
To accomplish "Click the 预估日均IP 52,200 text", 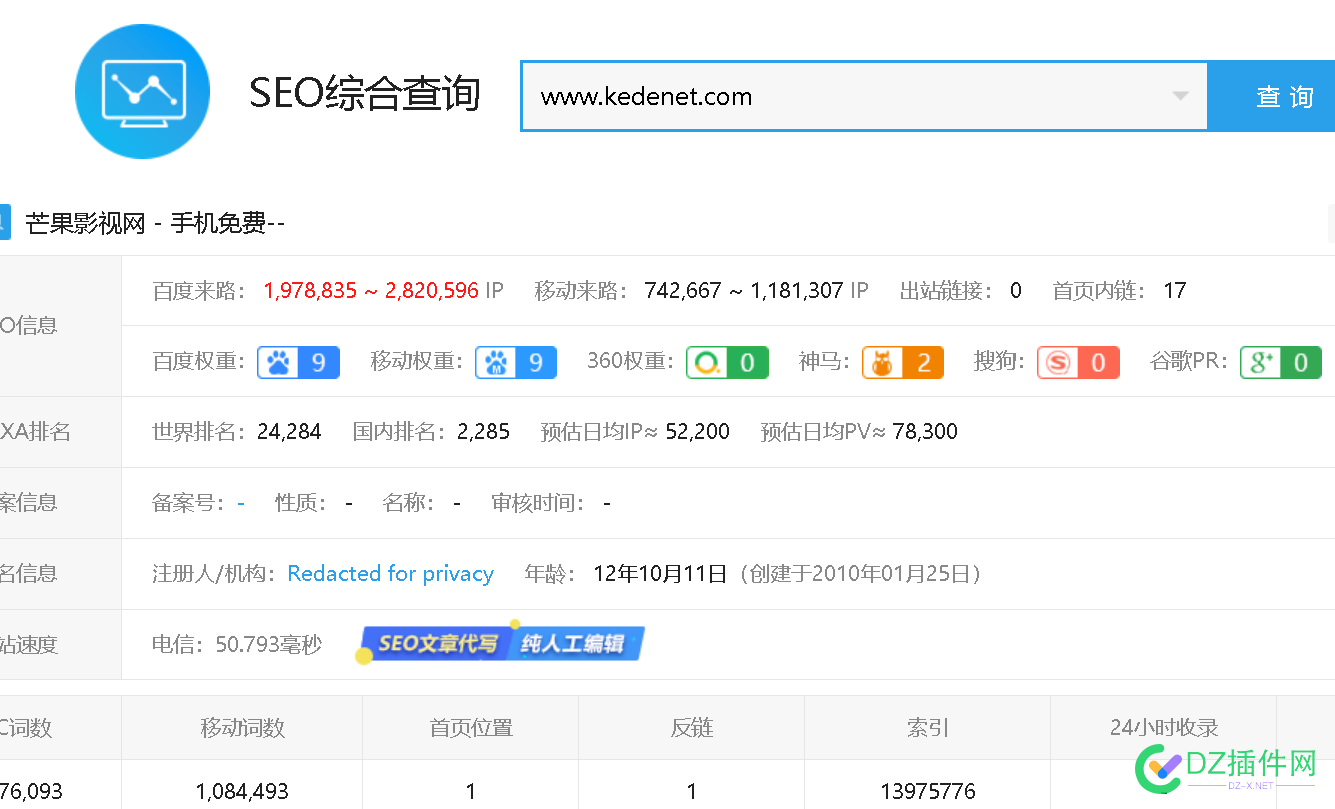I will point(635,432).
